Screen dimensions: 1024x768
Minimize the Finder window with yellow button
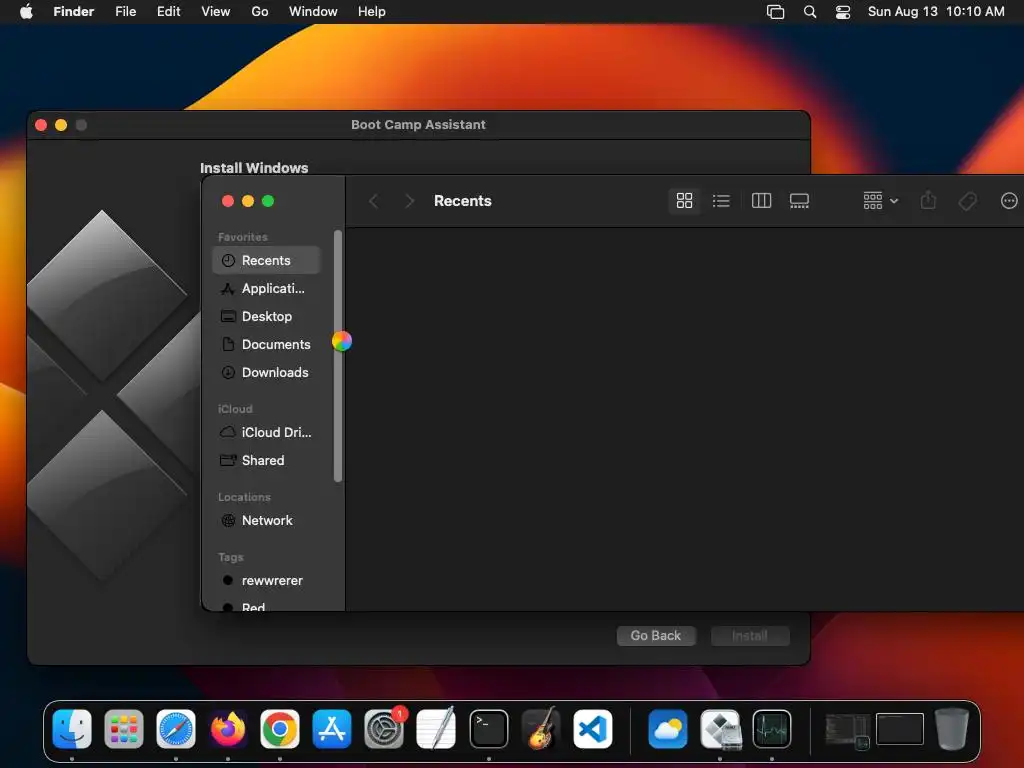tap(248, 201)
